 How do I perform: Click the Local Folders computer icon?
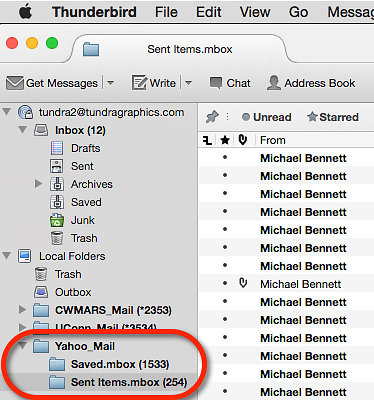(x=25, y=256)
